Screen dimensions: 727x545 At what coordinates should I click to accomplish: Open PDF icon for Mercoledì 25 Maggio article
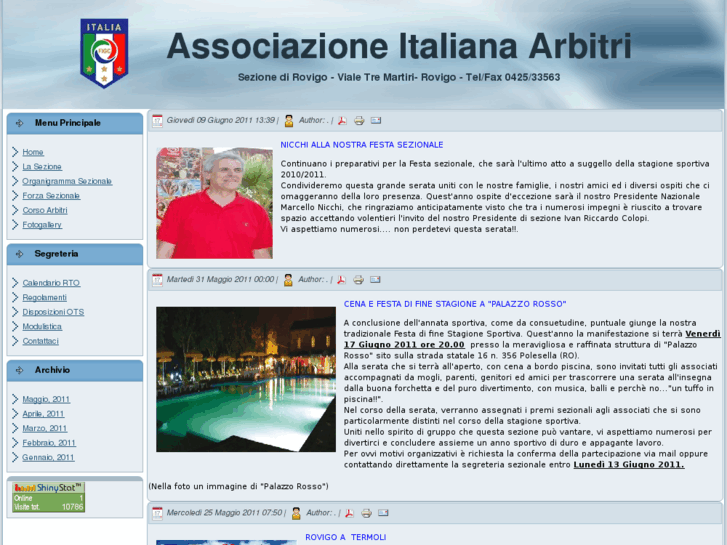point(349,513)
